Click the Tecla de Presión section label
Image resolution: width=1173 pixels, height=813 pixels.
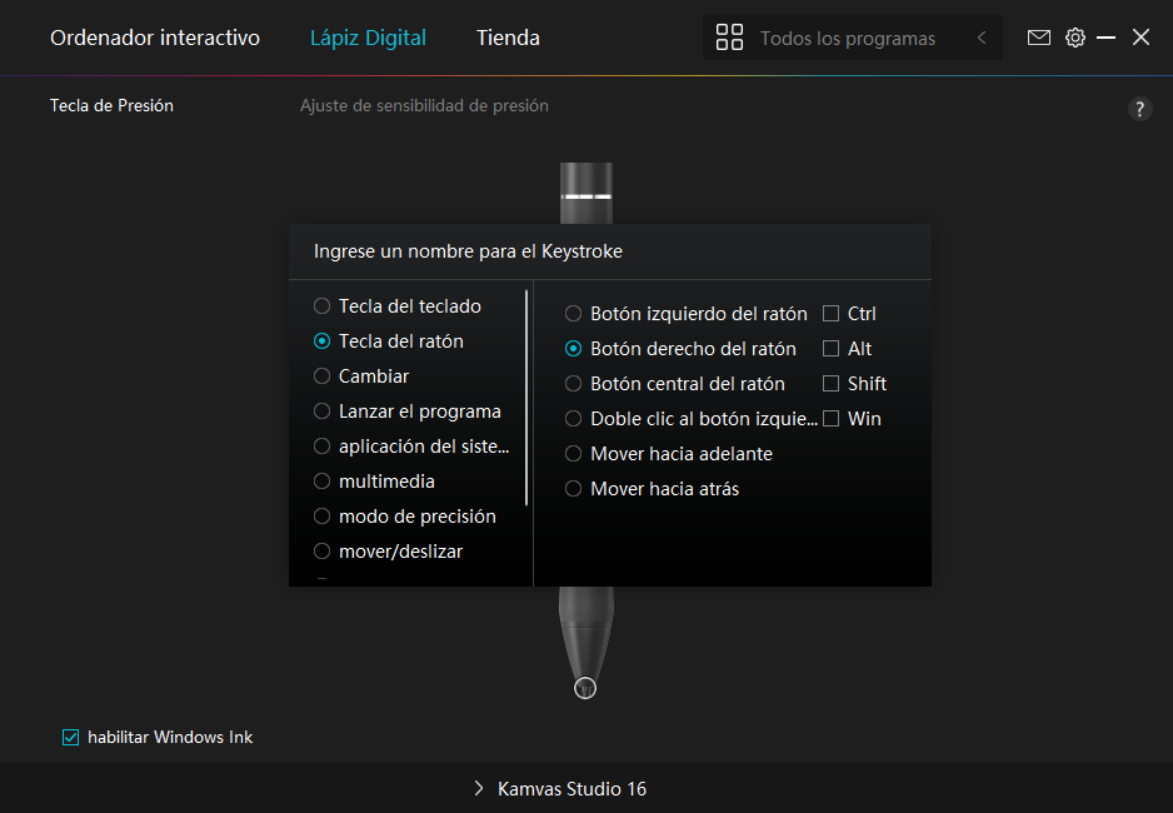[x=112, y=106]
